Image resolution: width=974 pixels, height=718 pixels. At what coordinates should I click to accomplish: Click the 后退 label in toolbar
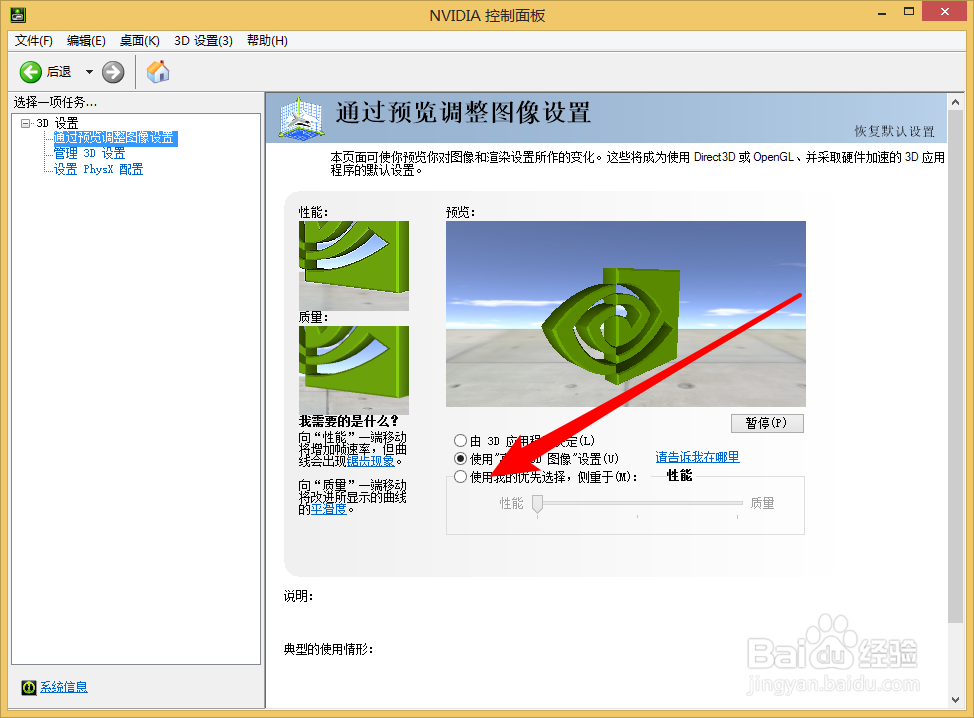coord(59,72)
